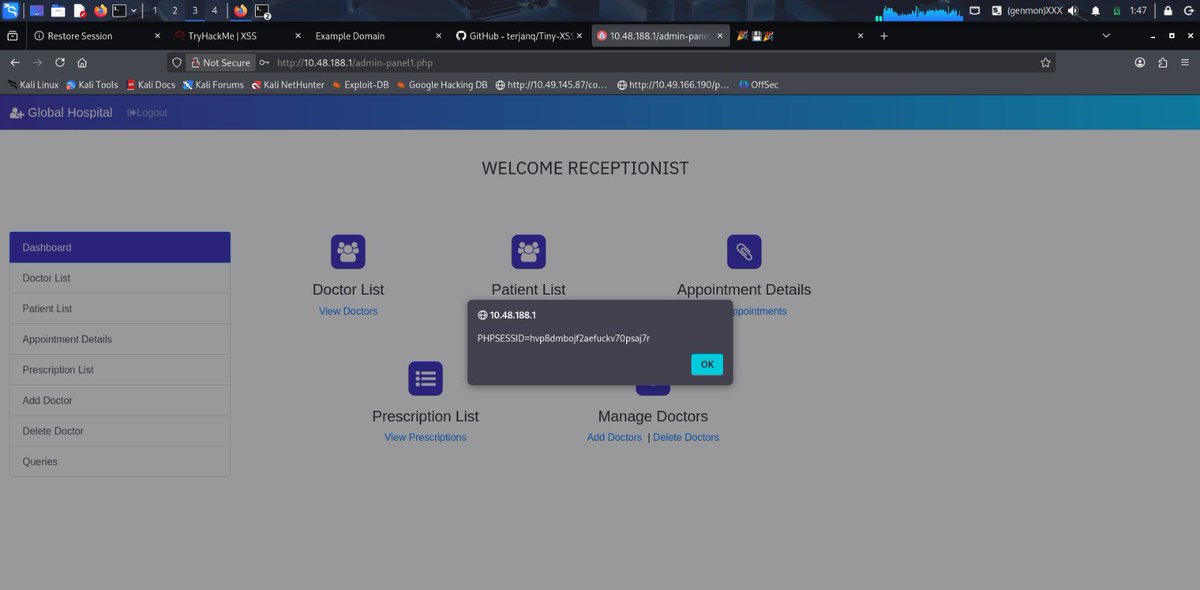This screenshot has height=590, width=1200.
Task: Switch to the TryHackMe | XSS tab
Action: pyautogui.click(x=237, y=35)
